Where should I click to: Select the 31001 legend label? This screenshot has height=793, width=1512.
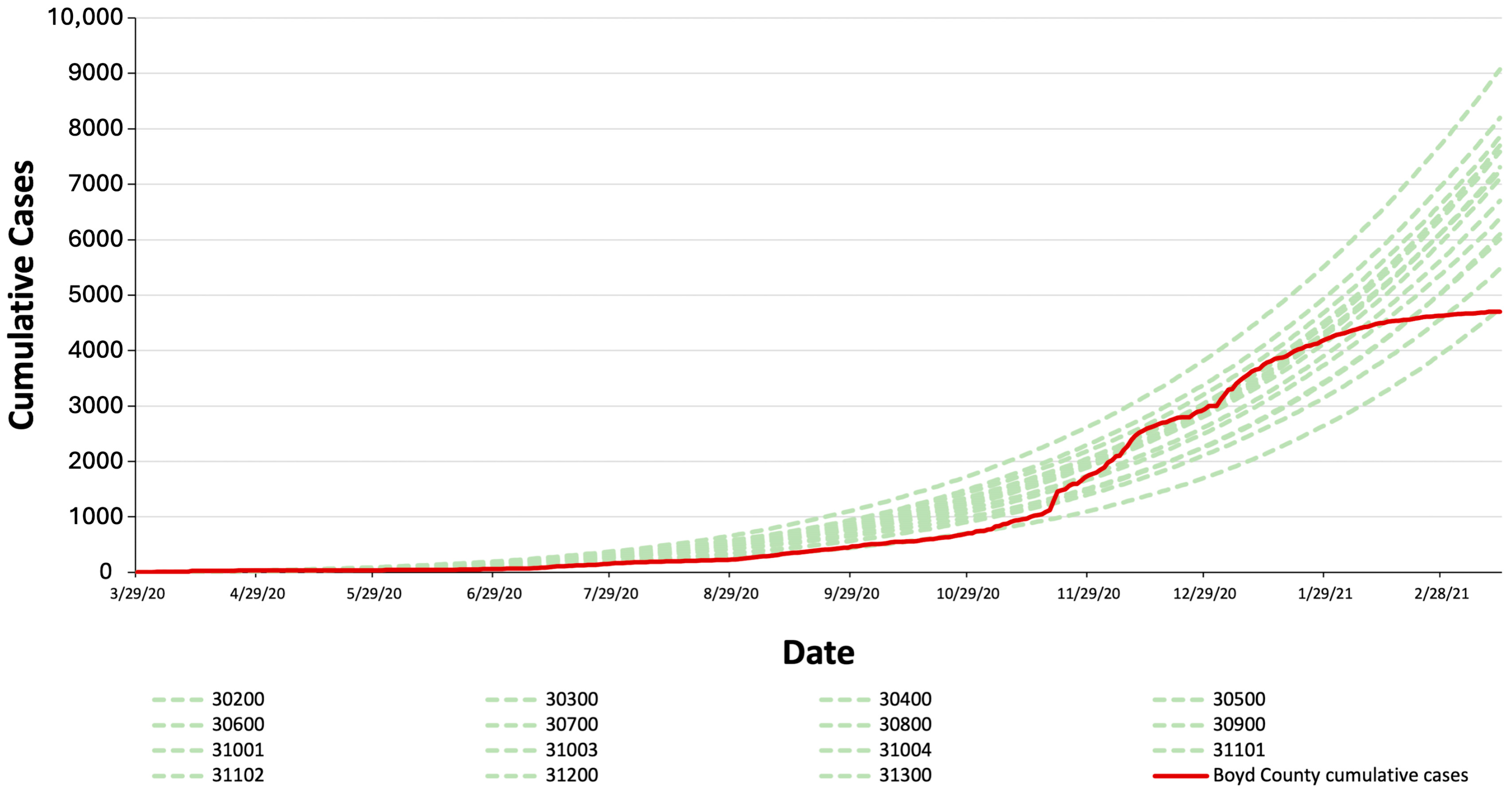click(x=238, y=750)
